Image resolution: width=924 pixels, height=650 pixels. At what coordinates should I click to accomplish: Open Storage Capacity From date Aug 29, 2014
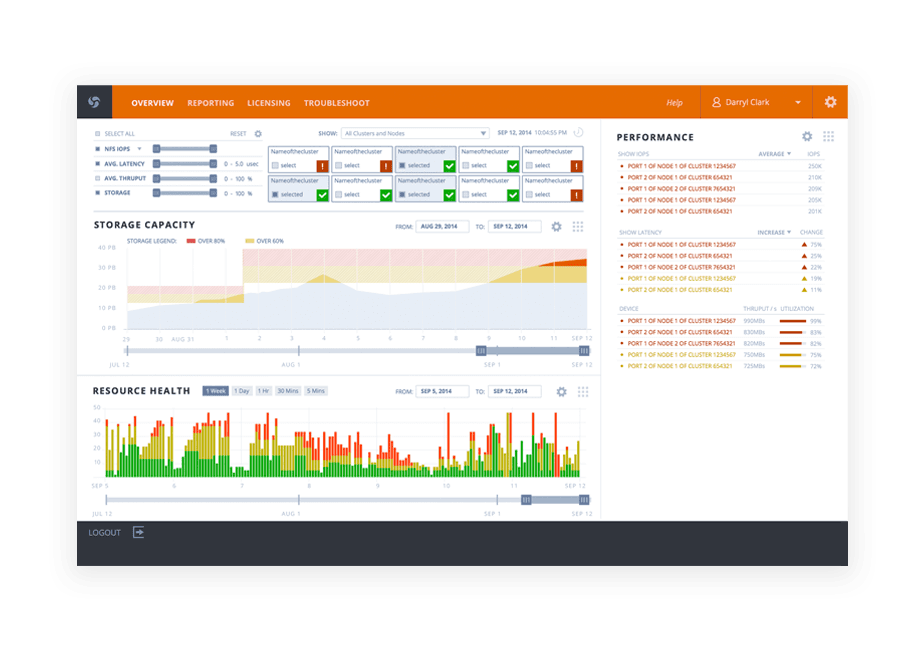coord(442,226)
